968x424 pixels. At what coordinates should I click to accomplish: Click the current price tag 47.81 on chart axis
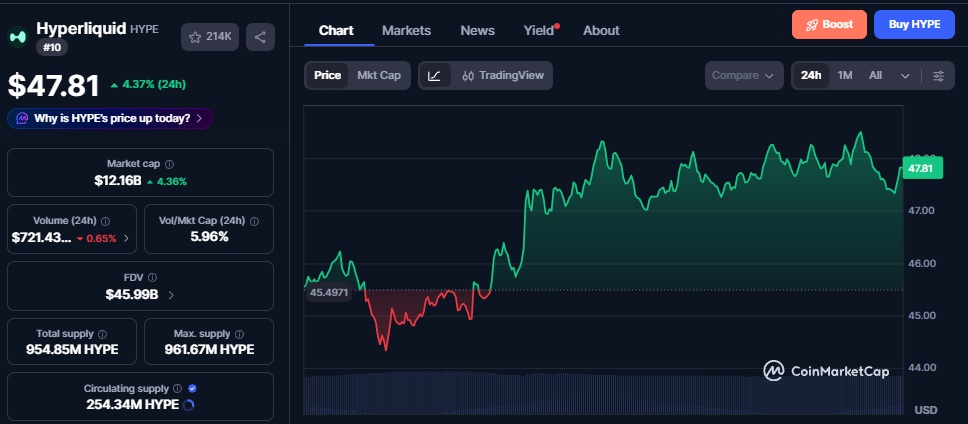click(x=922, y=168)
